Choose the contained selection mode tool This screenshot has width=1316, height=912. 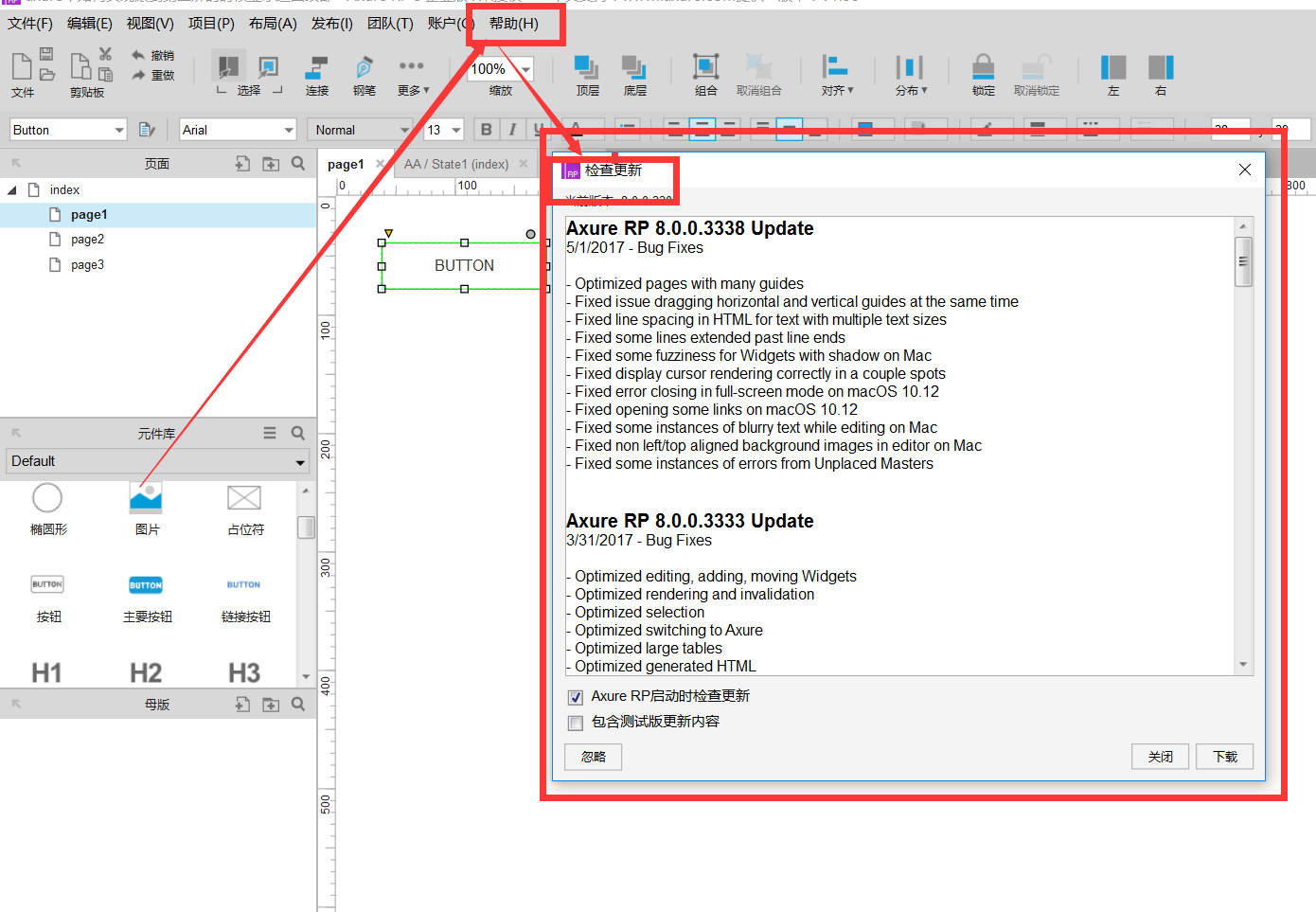click(x=268, y=66)
